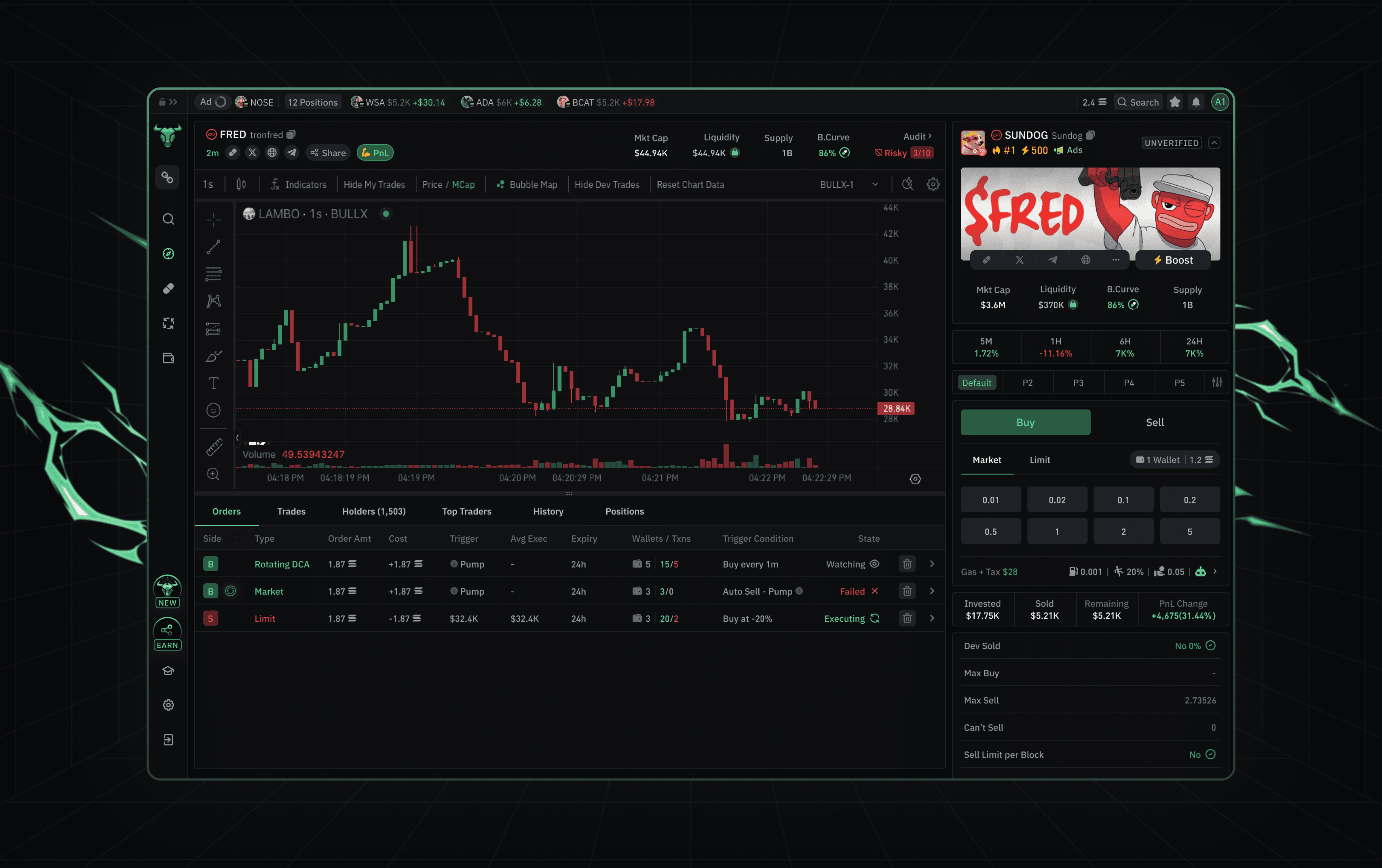Select the trend line drawing tool
Screen dimensions: 1382x868
tap(214, 247)
